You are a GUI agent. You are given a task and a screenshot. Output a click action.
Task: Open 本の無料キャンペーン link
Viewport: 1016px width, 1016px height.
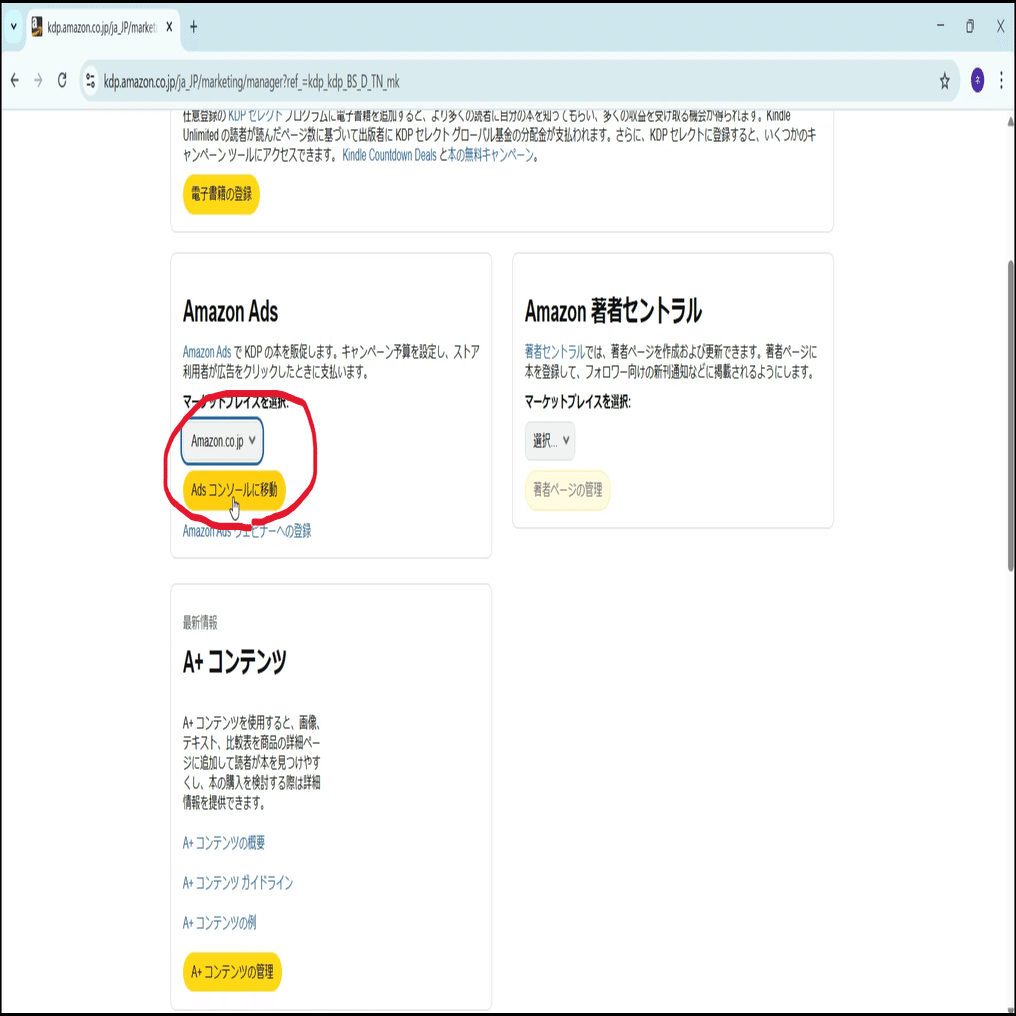(491, 156)
